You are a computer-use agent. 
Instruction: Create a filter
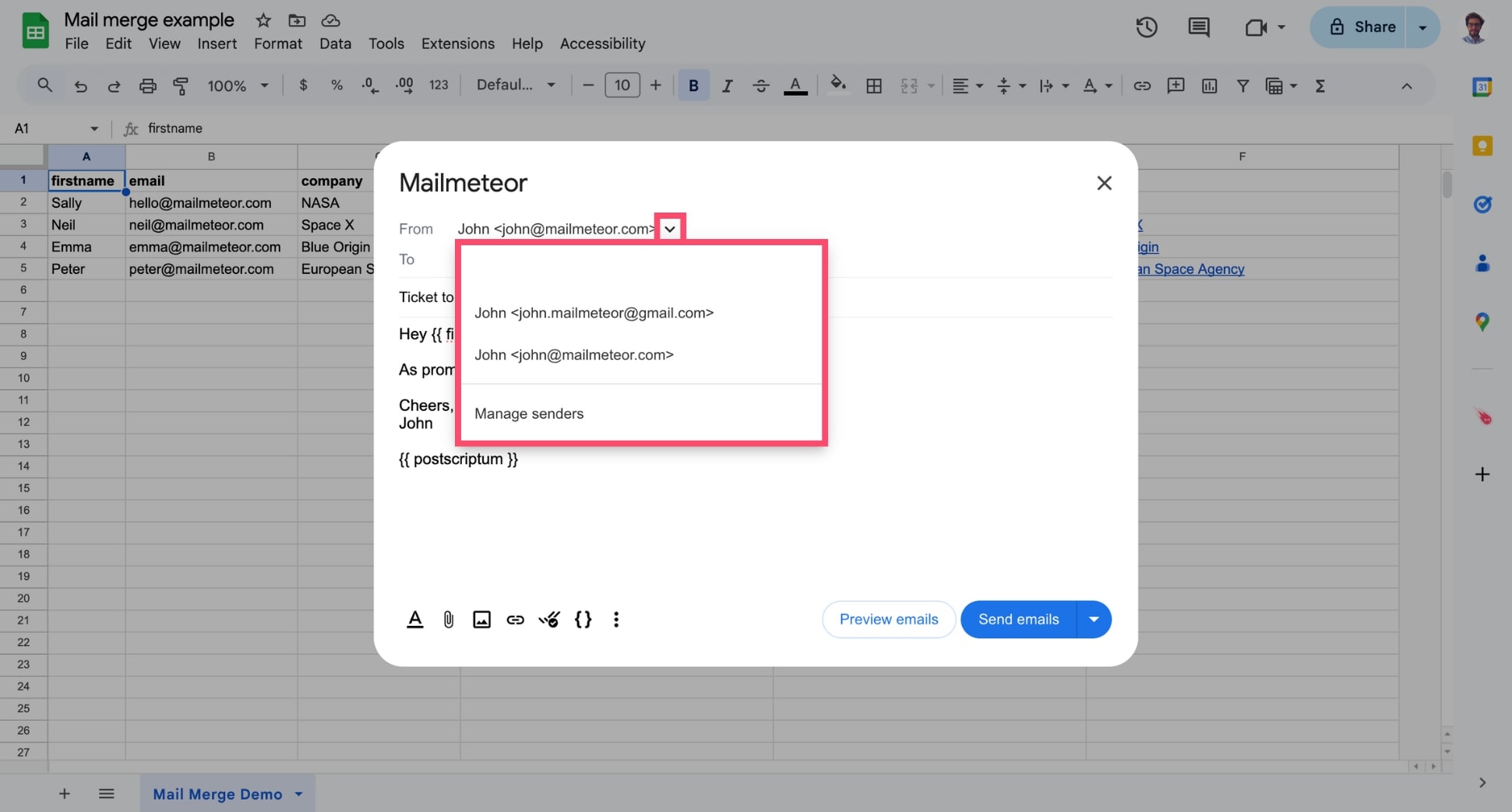1242,86
